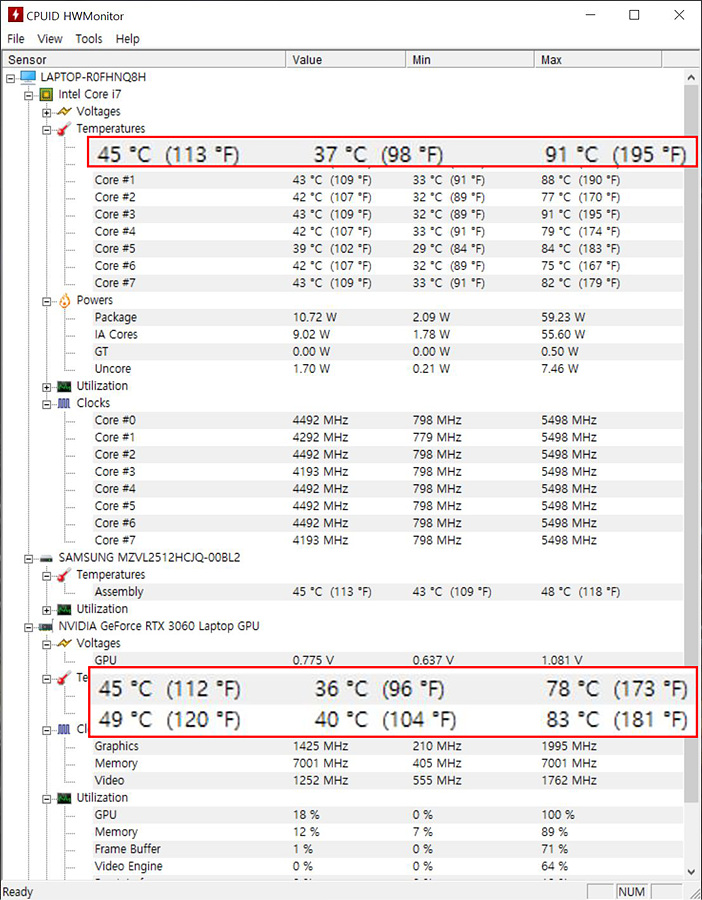Collapse the LAPTOP-R0FHNQ8H root node
The image size is (702, 900).
(11, 79)
